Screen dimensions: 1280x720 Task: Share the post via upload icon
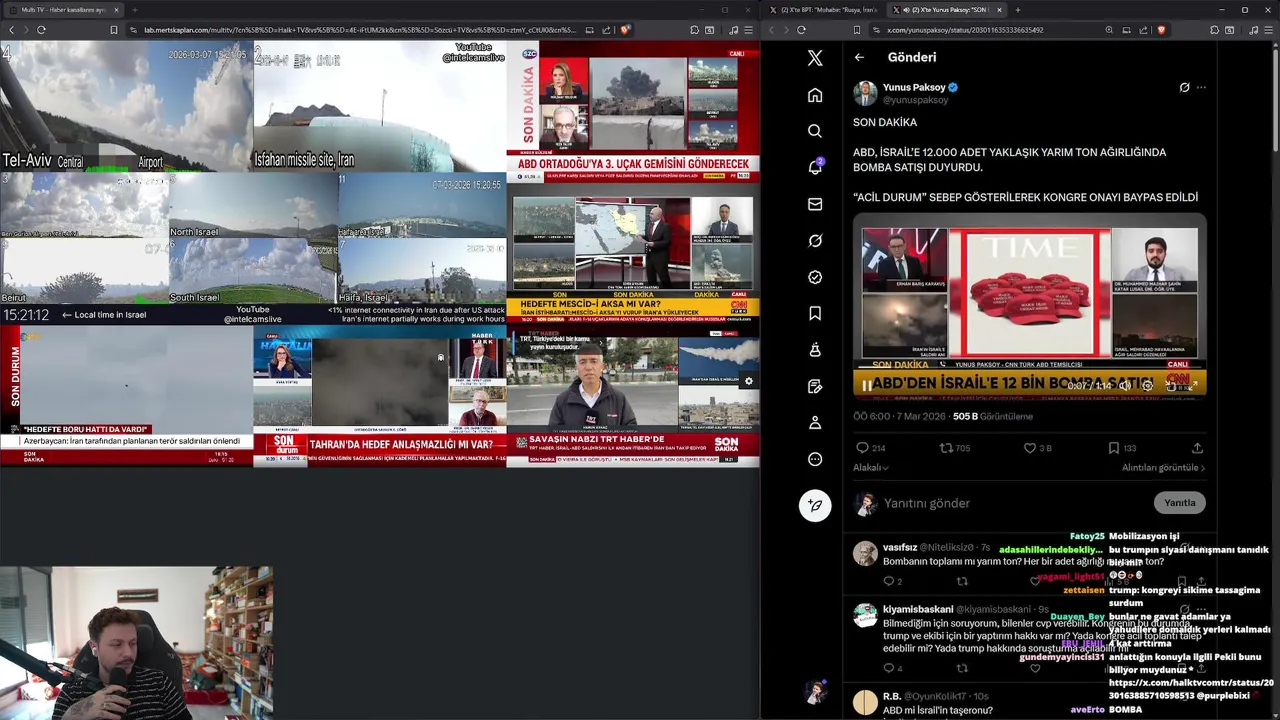[1197, 448]
